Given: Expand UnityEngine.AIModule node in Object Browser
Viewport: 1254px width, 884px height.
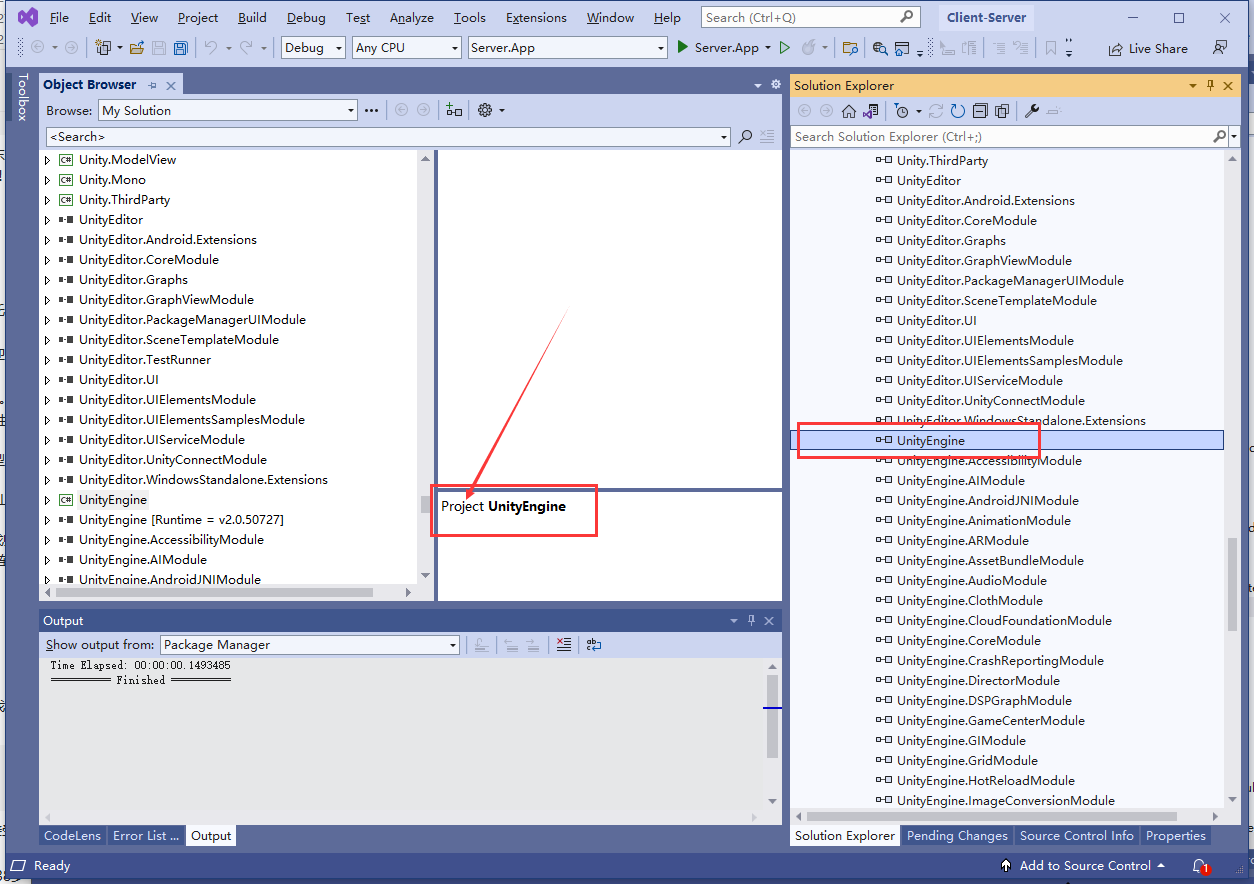Looking at the screenshot, I should coord(47,560).
